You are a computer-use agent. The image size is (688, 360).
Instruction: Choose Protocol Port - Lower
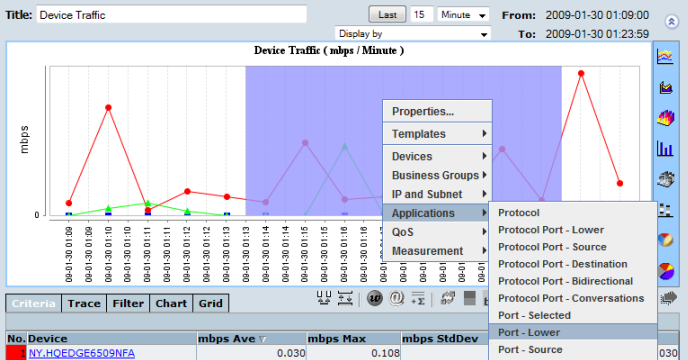[x=573, y=230]
